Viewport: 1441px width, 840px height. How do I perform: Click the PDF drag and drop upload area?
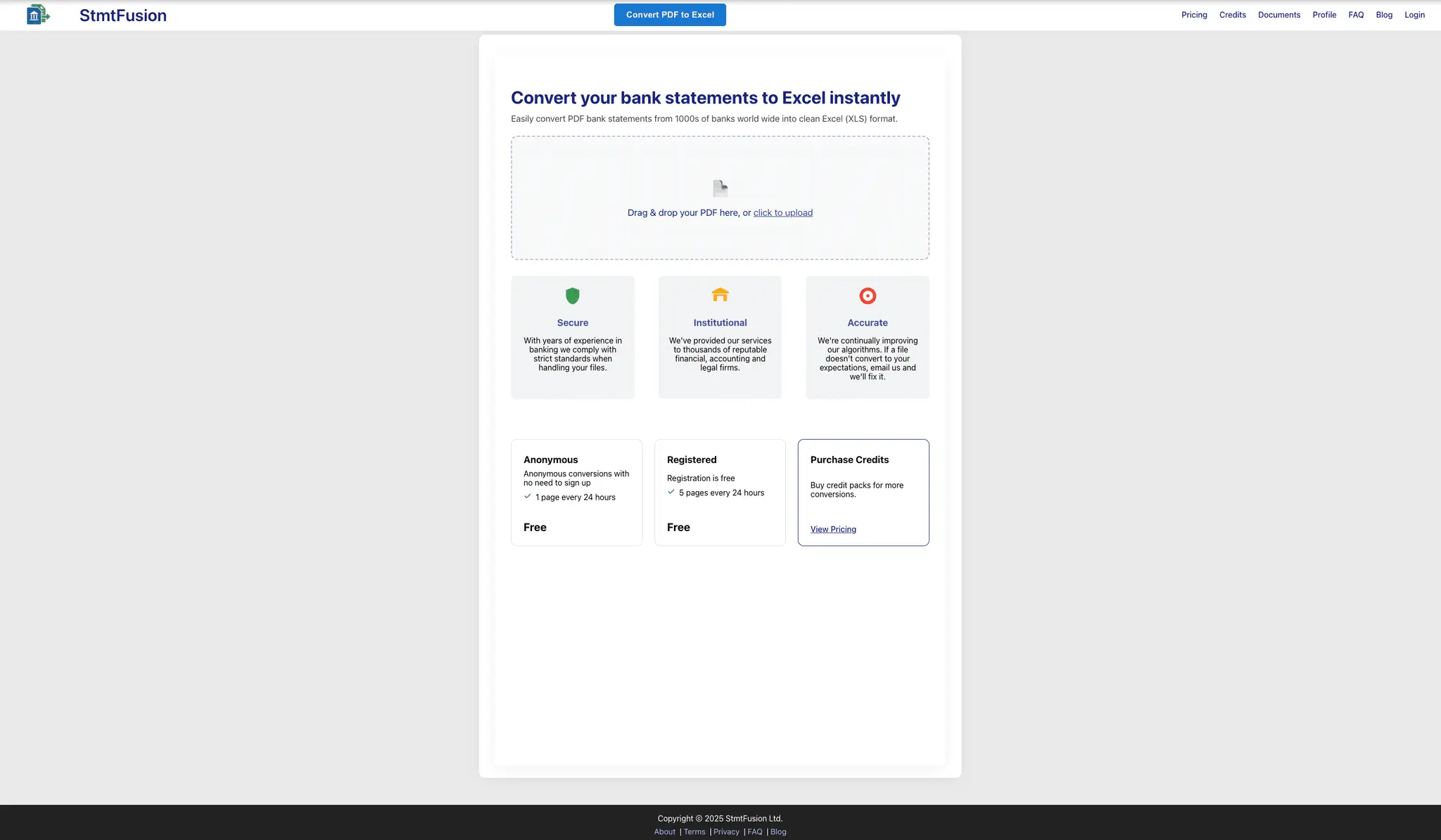(x=720, y=198)
